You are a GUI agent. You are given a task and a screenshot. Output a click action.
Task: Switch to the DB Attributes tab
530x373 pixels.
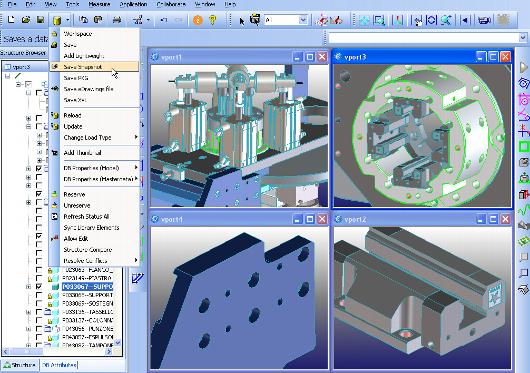(x=59, y=365)
